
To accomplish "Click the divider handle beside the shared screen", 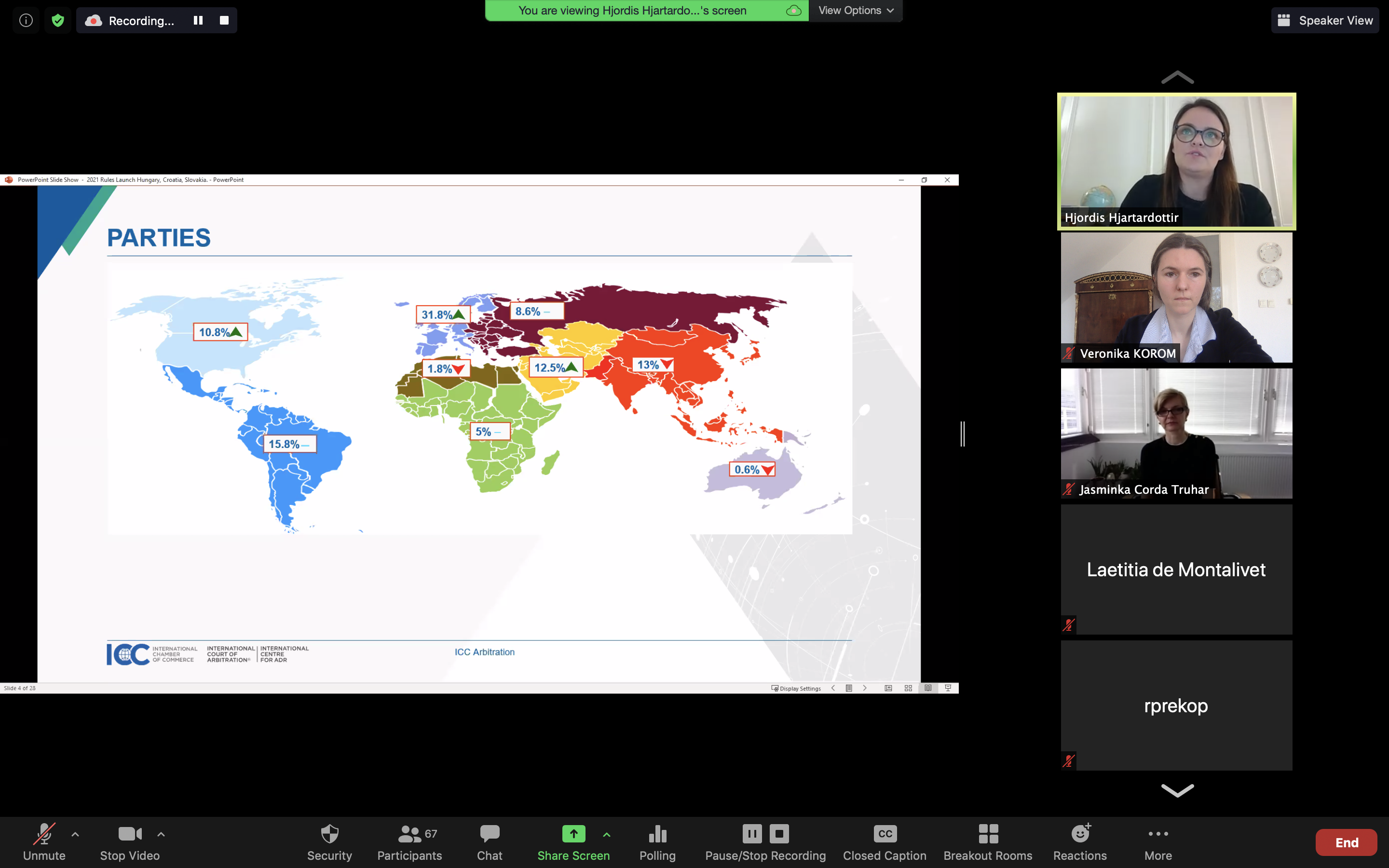I will point(963,434).
